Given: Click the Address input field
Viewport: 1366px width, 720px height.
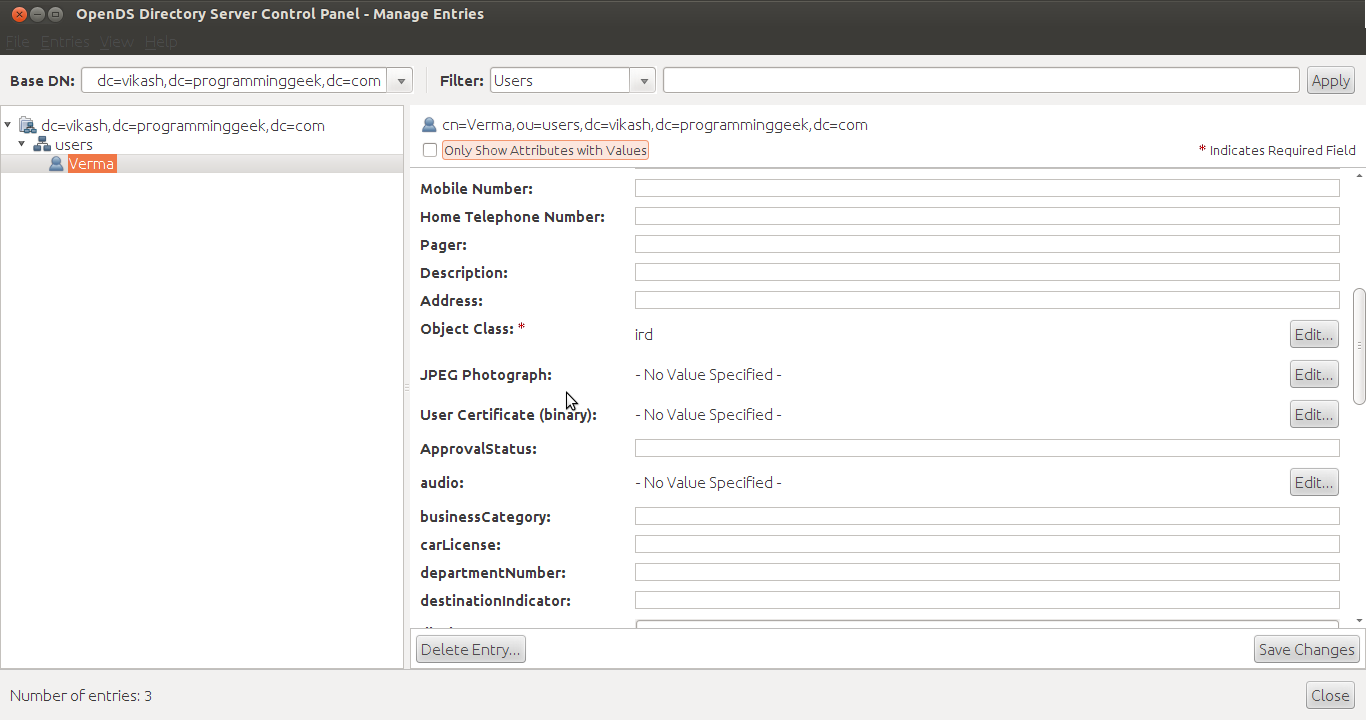Looking at the screenshot, I should tap(987, 300).
